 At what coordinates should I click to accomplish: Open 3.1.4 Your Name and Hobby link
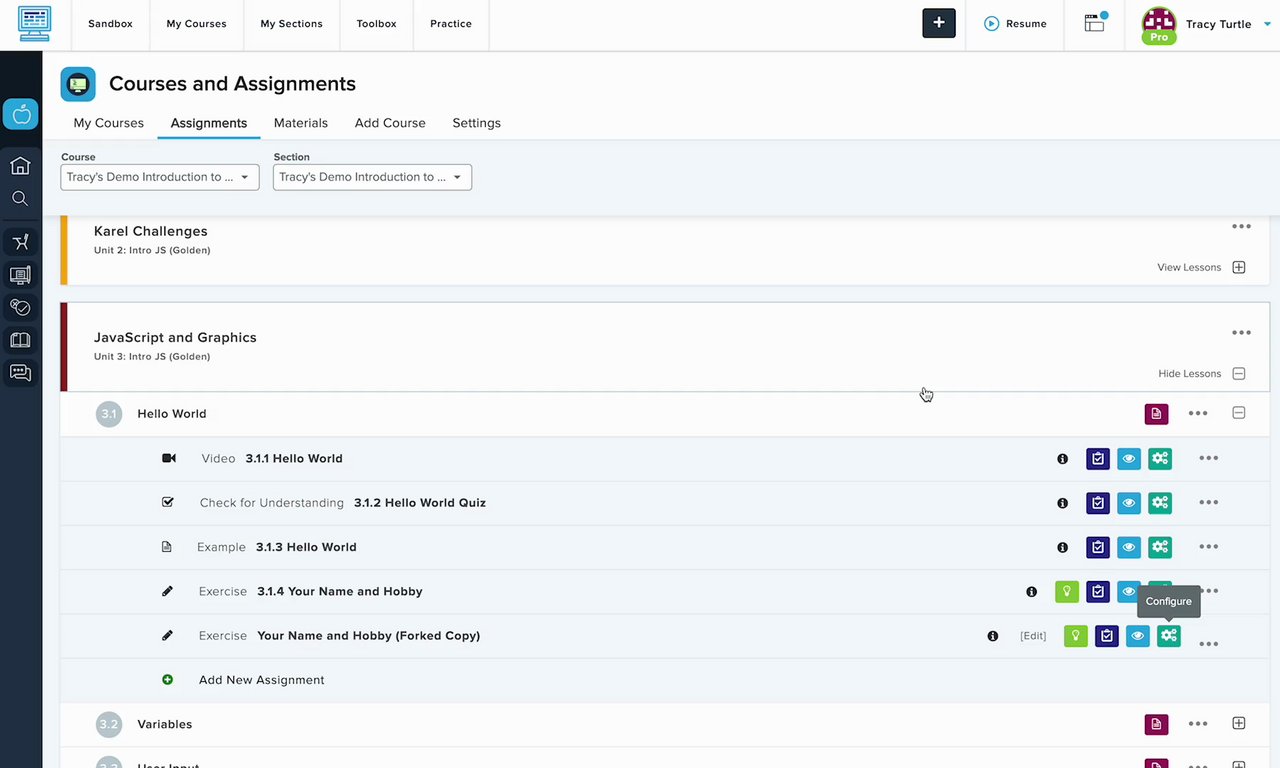[x=340, y=592]
